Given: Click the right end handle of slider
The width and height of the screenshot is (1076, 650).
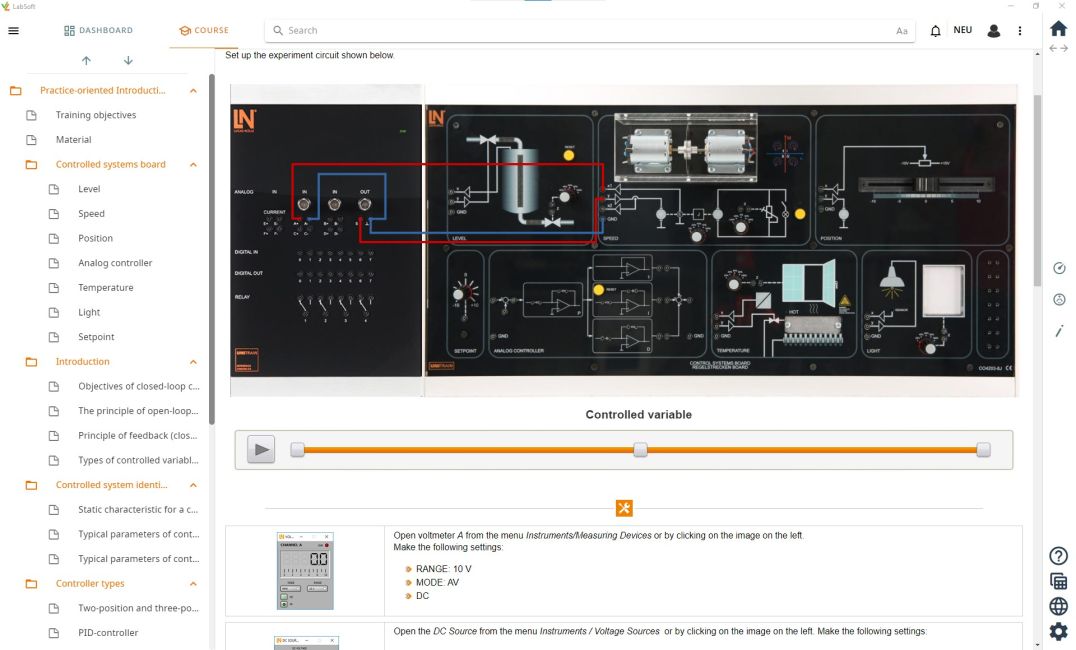Looking at the screenshot, I should pyautogui.click(x=983, y=450).
